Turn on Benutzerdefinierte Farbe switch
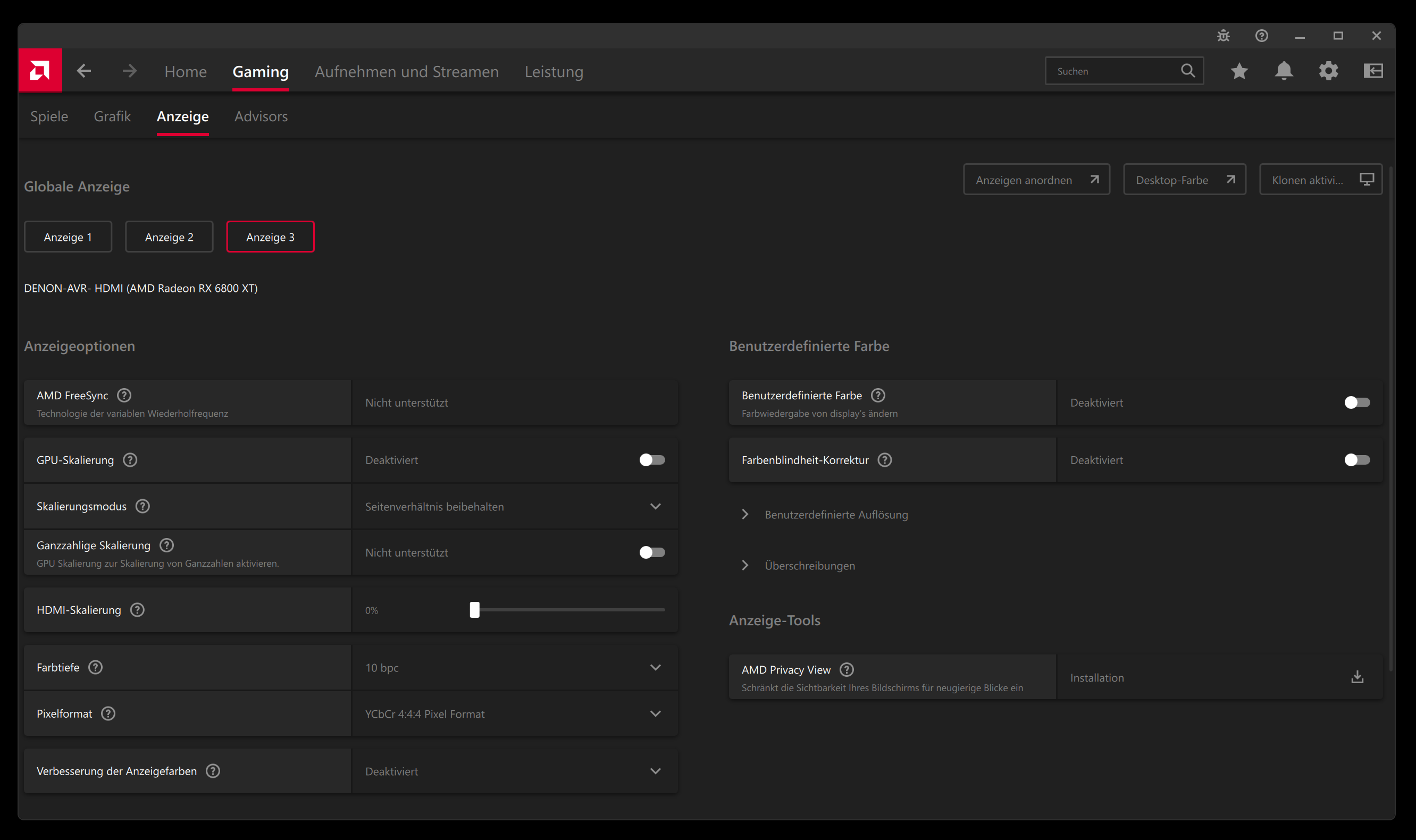The image size is (1416, 840). [1356, 402]
